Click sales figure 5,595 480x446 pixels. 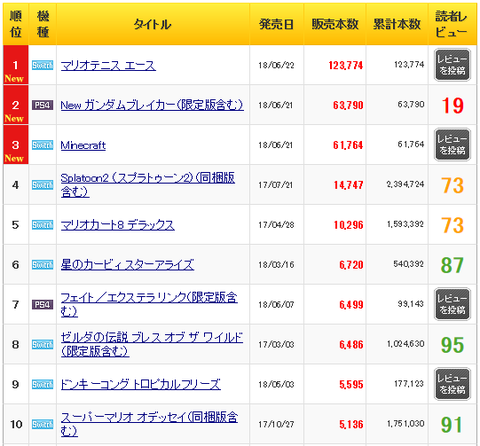point(351,385)
